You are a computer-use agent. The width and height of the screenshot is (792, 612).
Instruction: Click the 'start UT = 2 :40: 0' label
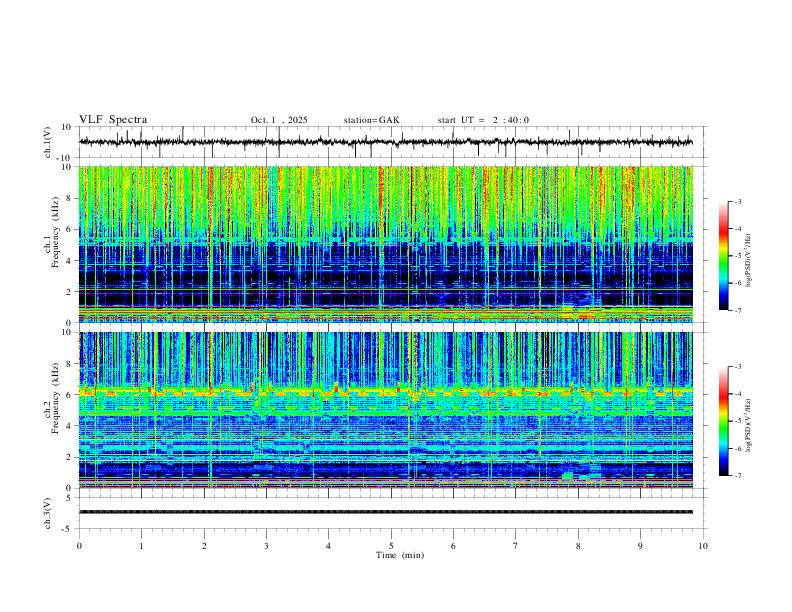483,120
